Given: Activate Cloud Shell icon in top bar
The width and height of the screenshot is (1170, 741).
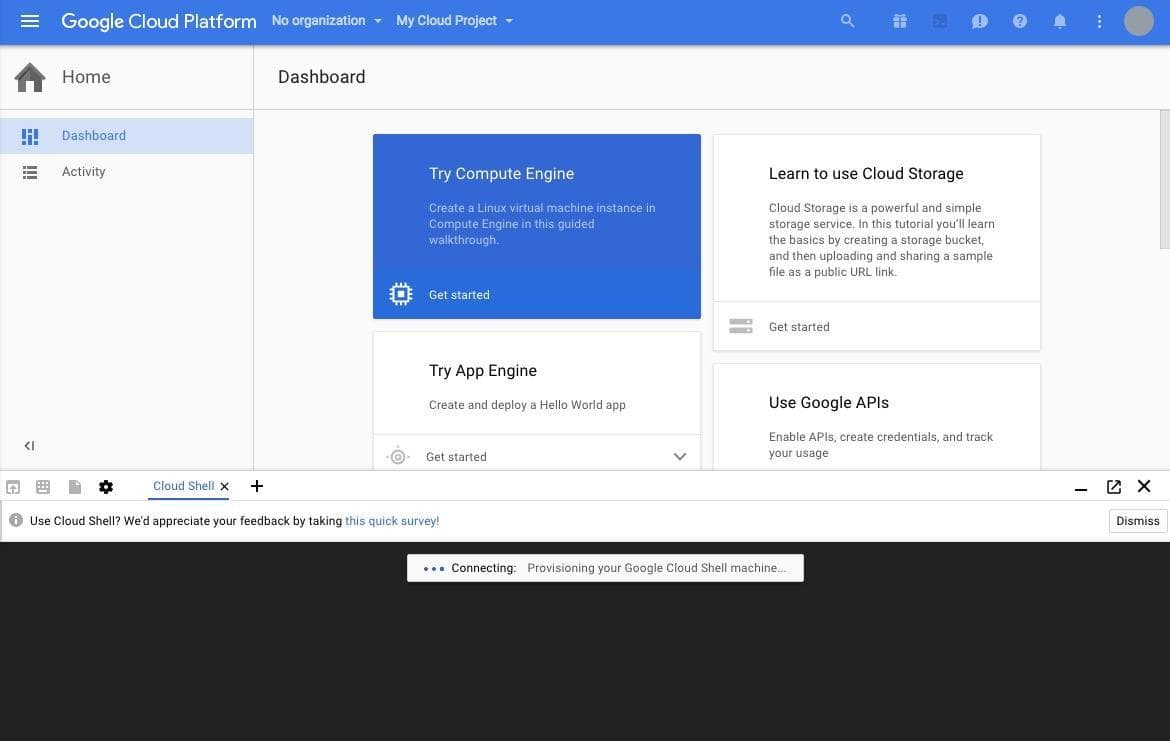Looking at the screenshot, I should point(940,21).
